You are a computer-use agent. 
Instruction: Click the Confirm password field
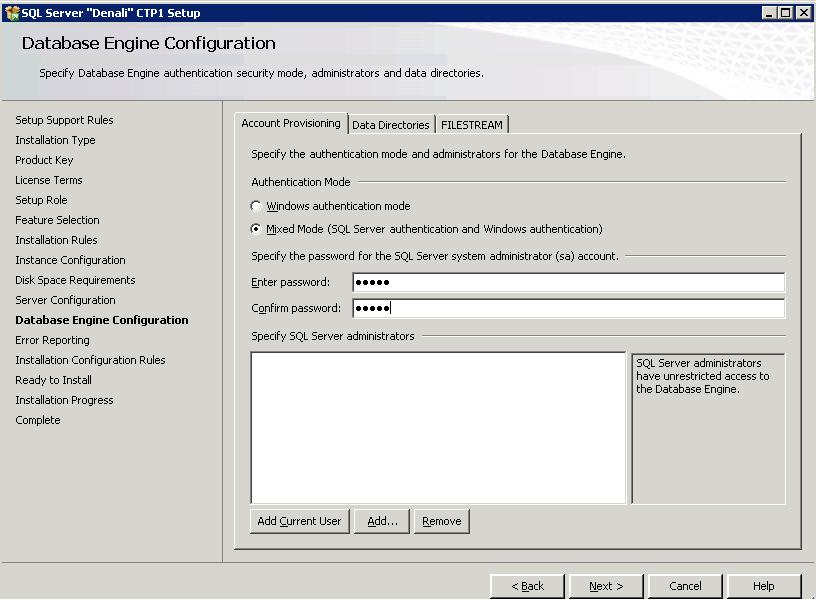click(568, 308)
